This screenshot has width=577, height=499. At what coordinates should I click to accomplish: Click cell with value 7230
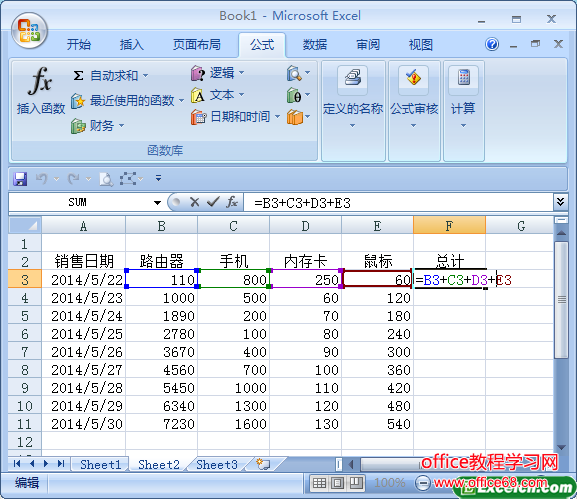(161, 424)
